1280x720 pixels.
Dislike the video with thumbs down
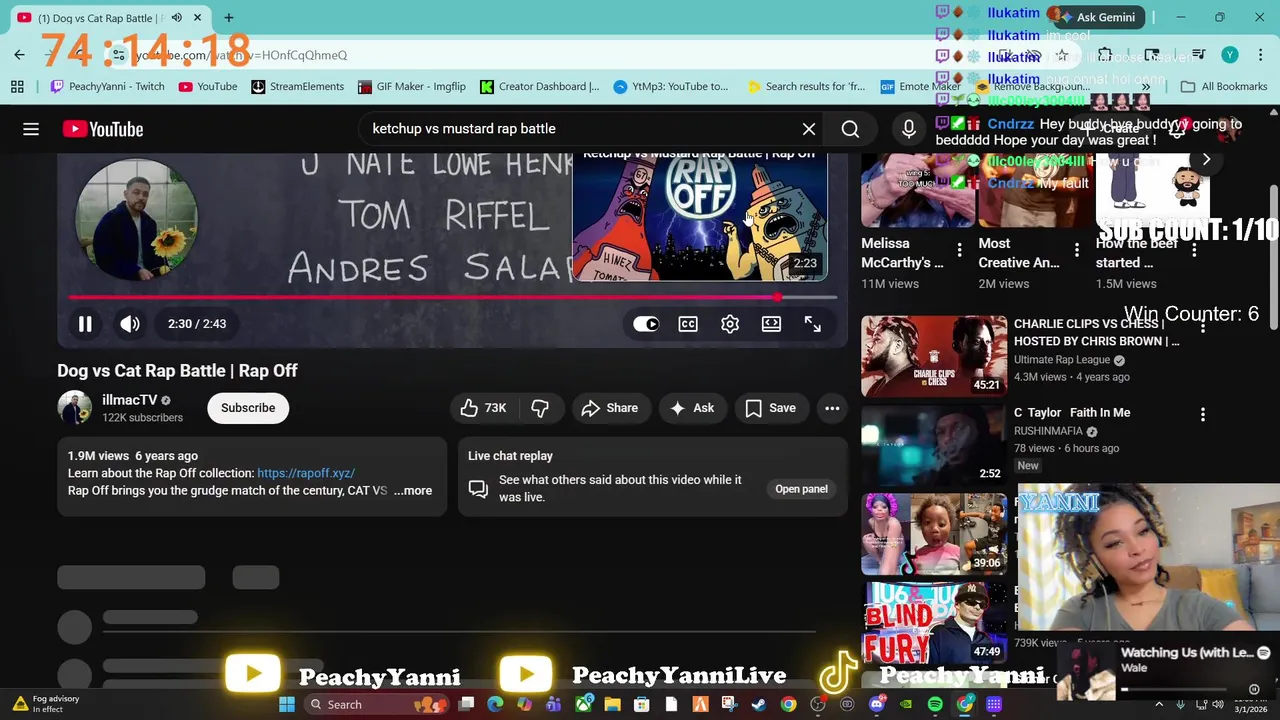(x=540, y=408)
